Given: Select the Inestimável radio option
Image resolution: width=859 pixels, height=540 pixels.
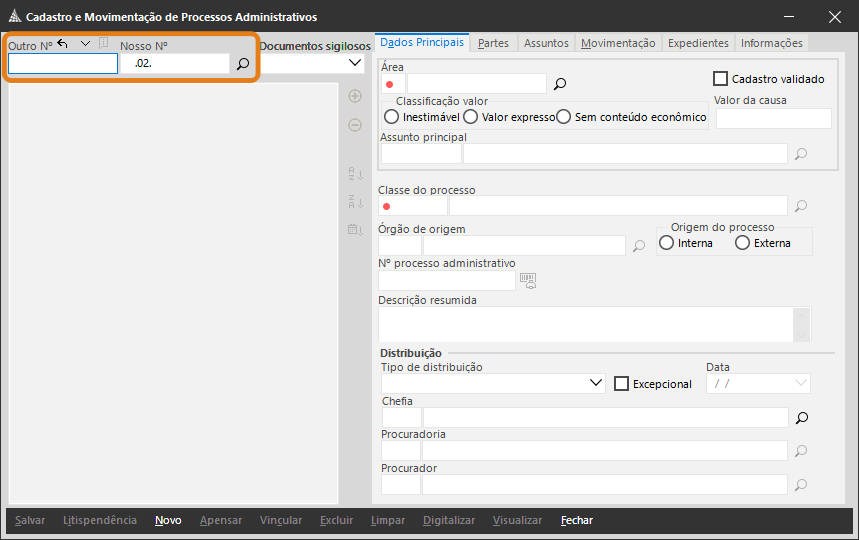Looking at the screenshot, I should [391, 117].
